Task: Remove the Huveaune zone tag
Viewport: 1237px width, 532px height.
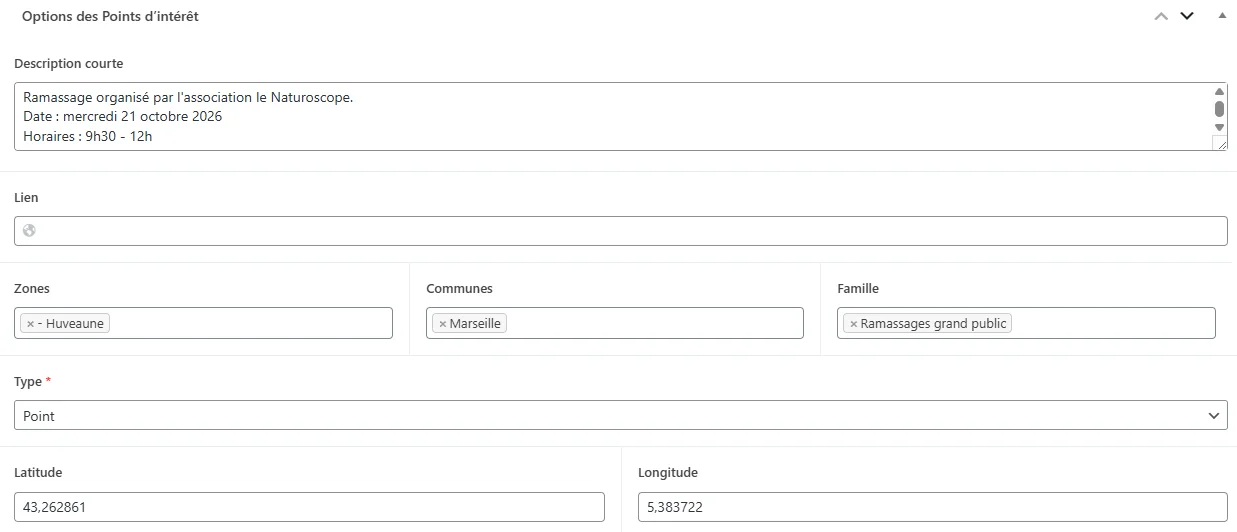Action: tap(30, 324)
